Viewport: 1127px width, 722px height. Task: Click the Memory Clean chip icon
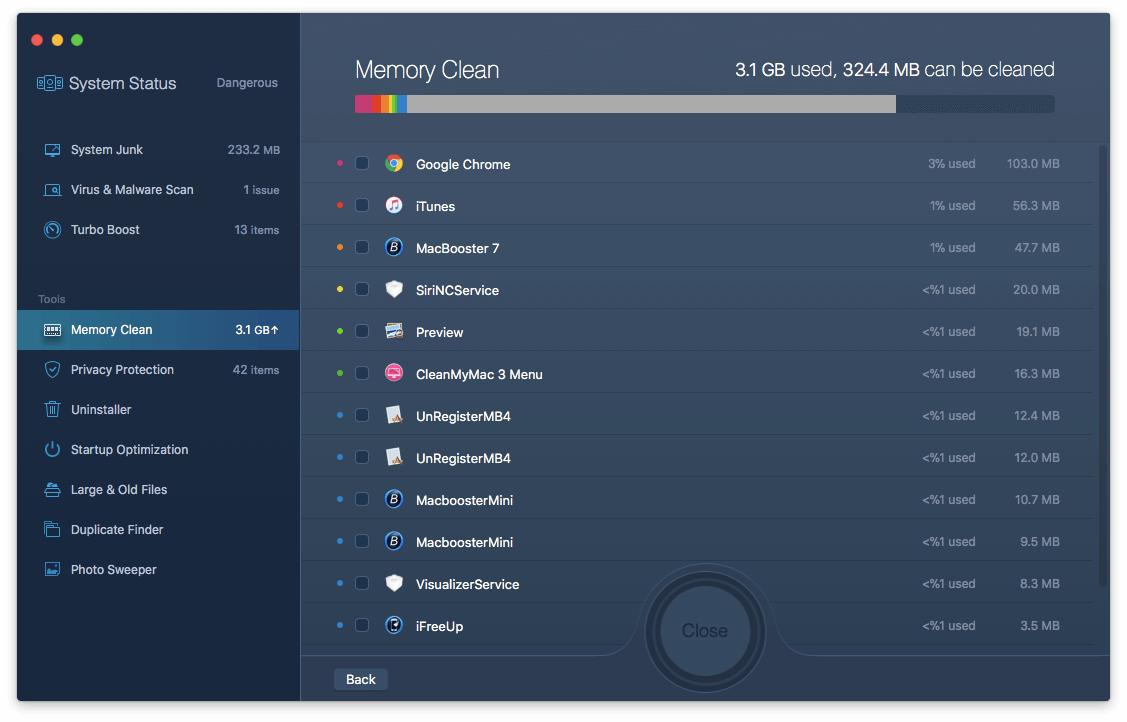[52, 330]
